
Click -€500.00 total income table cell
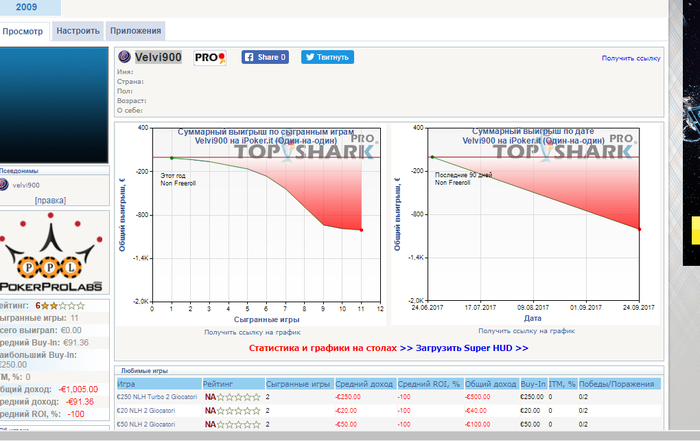coord(477,397)
